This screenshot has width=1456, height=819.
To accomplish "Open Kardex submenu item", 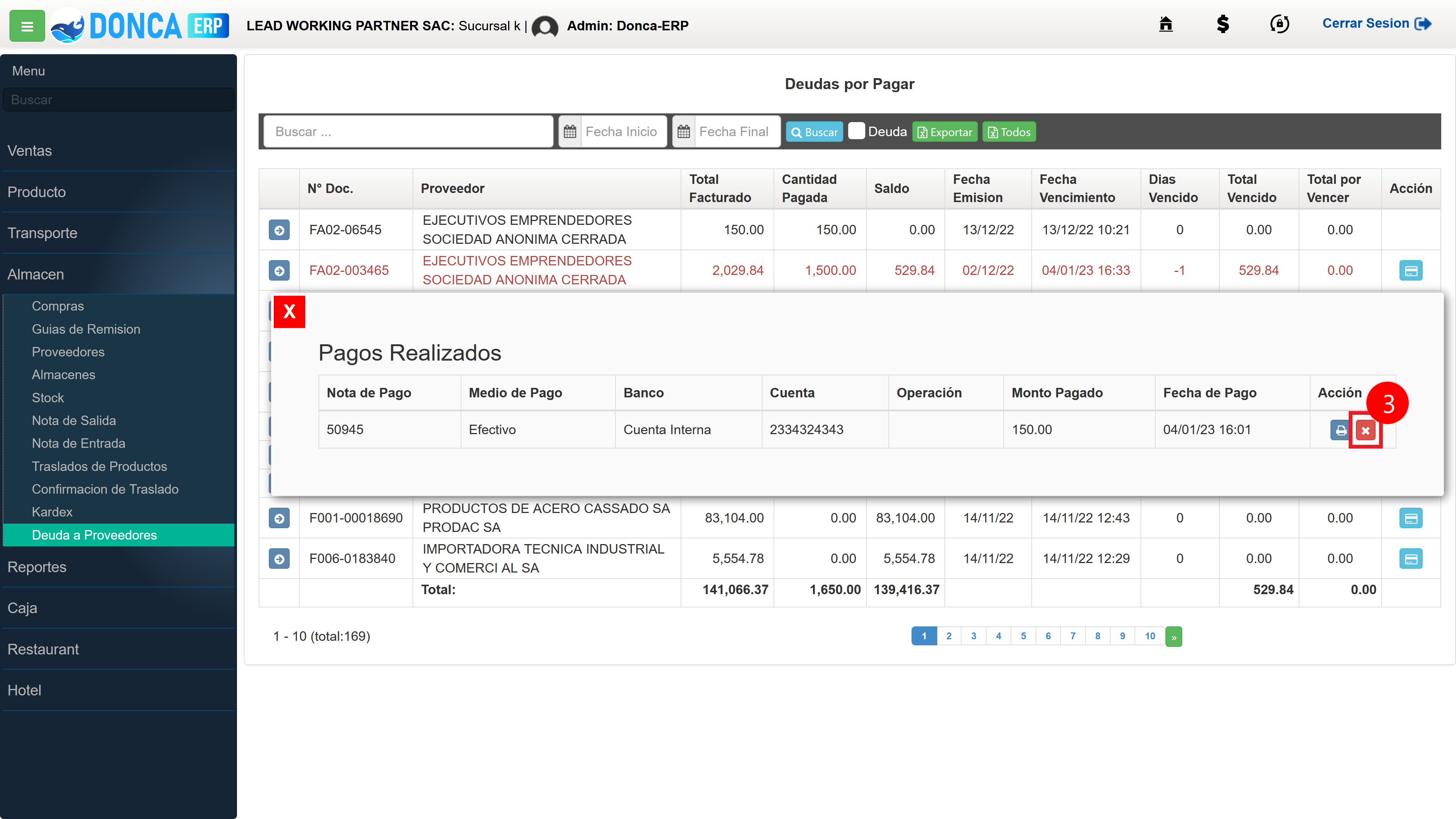I will click(52, 512).
